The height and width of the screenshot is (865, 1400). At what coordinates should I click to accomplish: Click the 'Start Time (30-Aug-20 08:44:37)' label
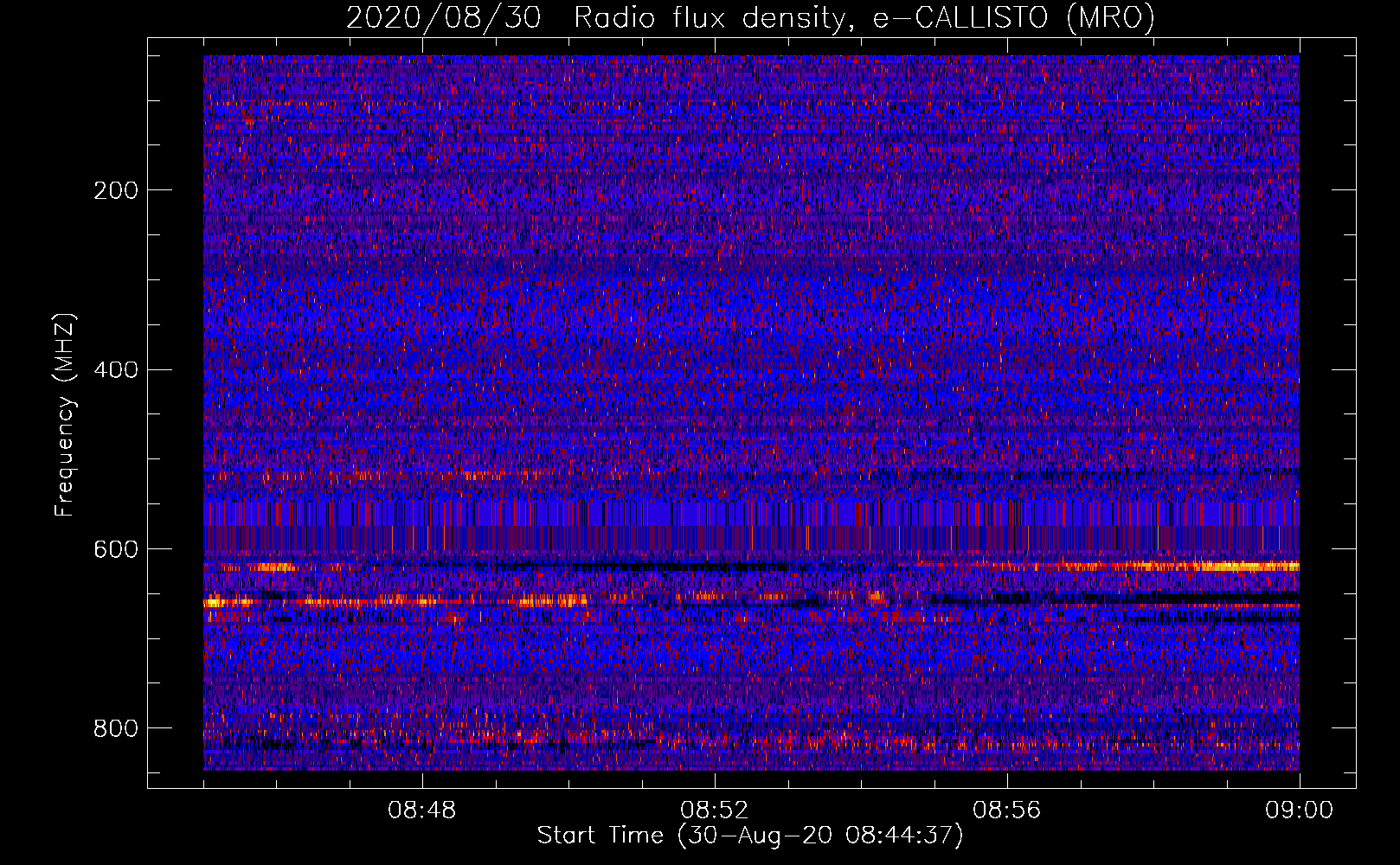coord(750,836)
